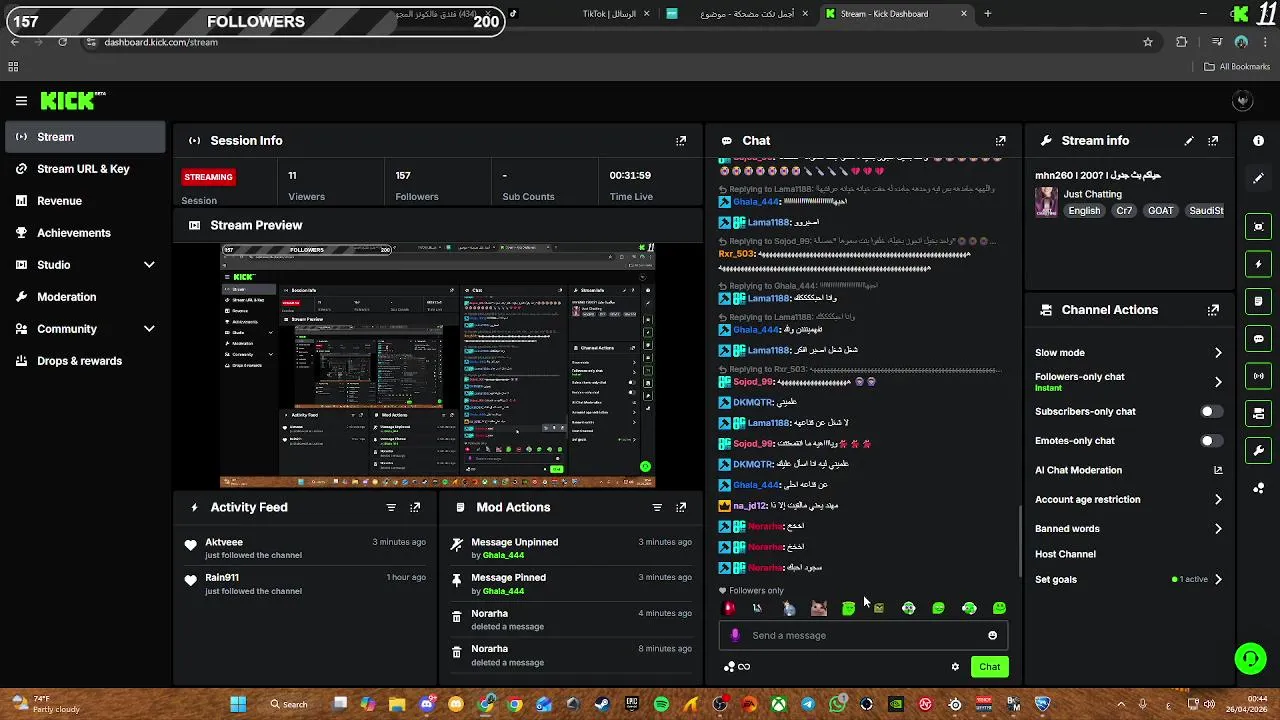Click the pencil edit icon in right toolbar
The width and height of the screenshot is (1280, 720).
1259,178
